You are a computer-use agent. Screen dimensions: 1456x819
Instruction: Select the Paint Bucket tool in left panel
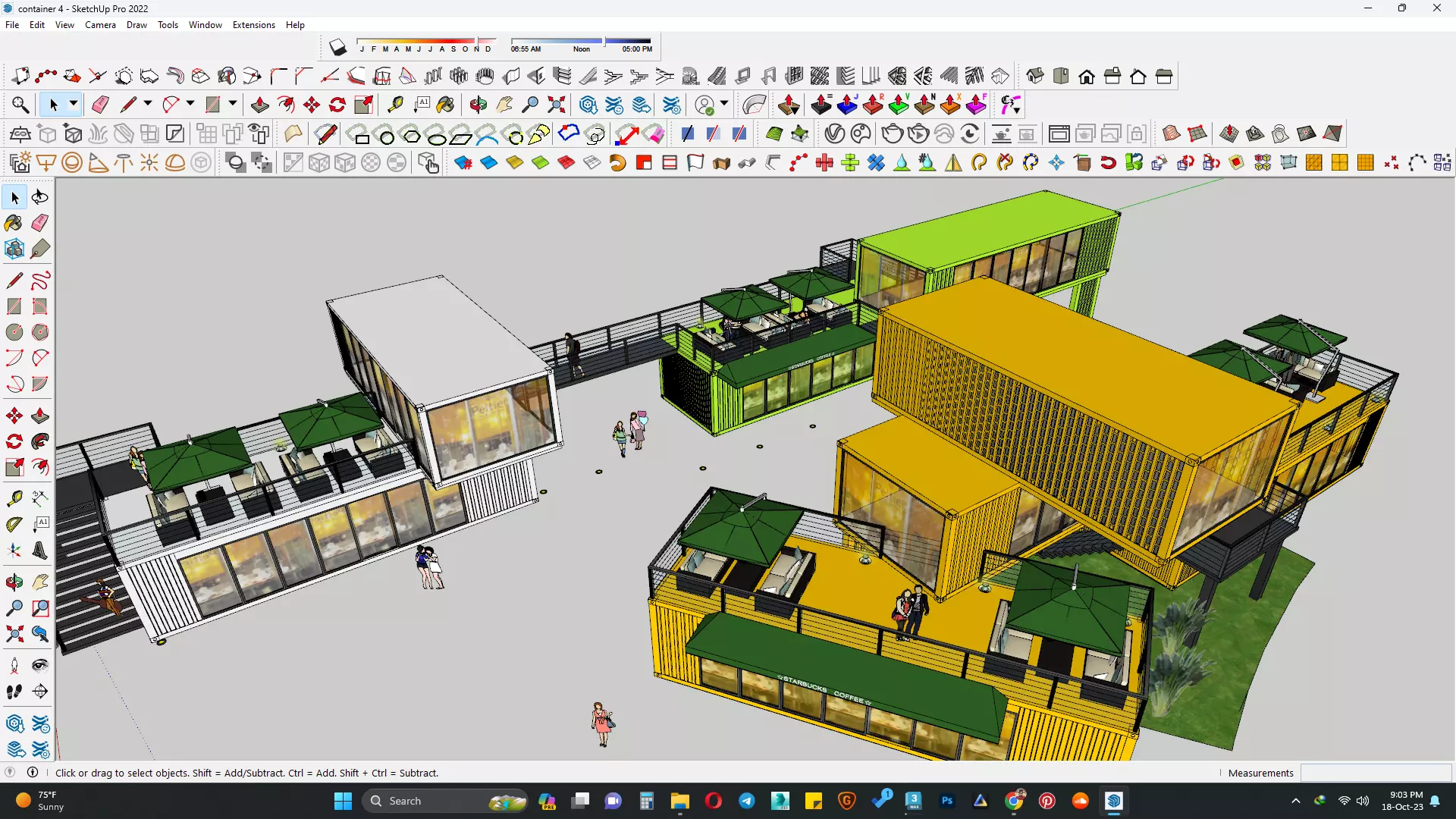click(14, 222)
